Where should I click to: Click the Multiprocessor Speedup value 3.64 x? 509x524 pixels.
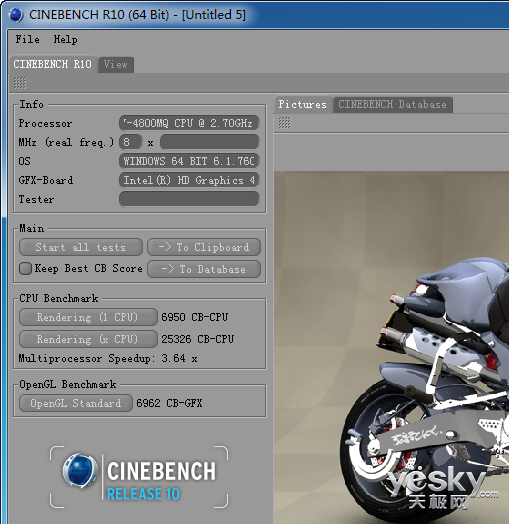[x=179, y=359]
